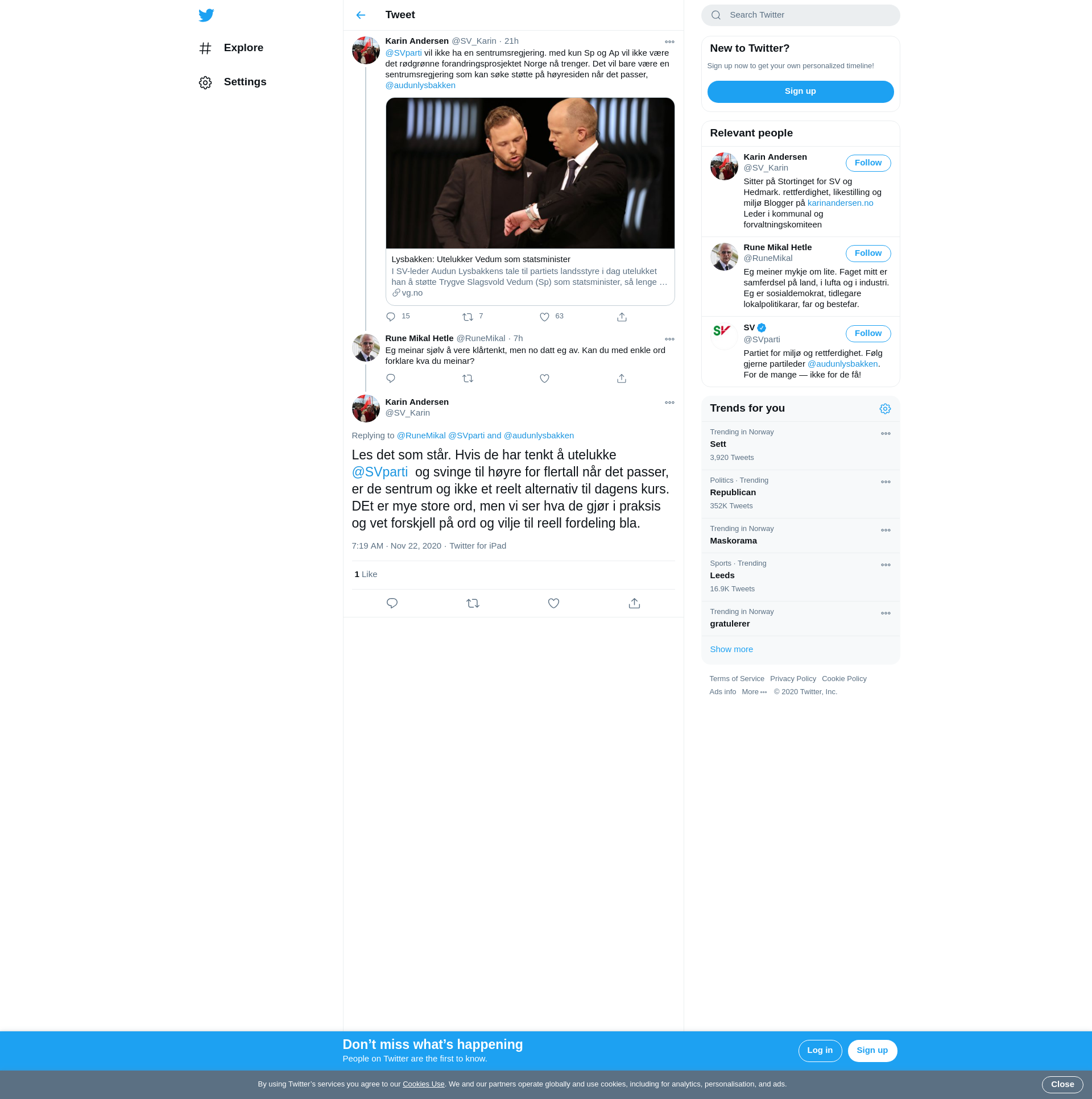Image resolution: width=1092 pixels, height=1099 pixels.
Task: Follow the SV party account
Action: point(867,334)
